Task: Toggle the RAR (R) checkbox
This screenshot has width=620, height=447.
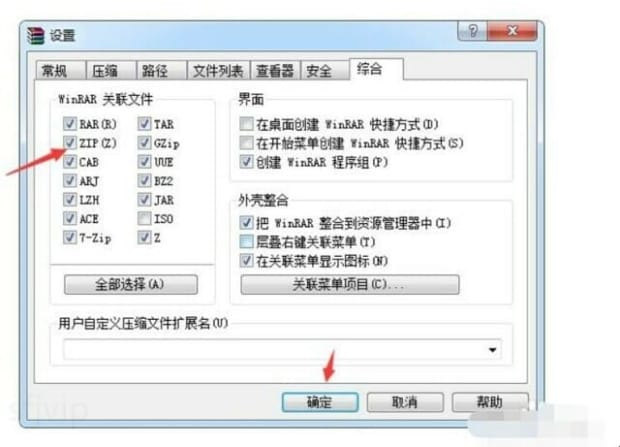Action: click(x=70, y=124)
